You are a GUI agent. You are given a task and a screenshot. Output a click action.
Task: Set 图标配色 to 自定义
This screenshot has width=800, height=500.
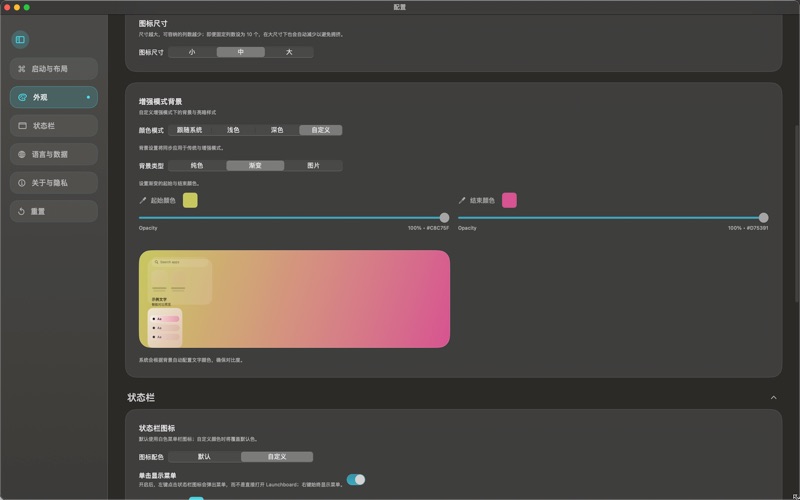[x=277, y=457]
